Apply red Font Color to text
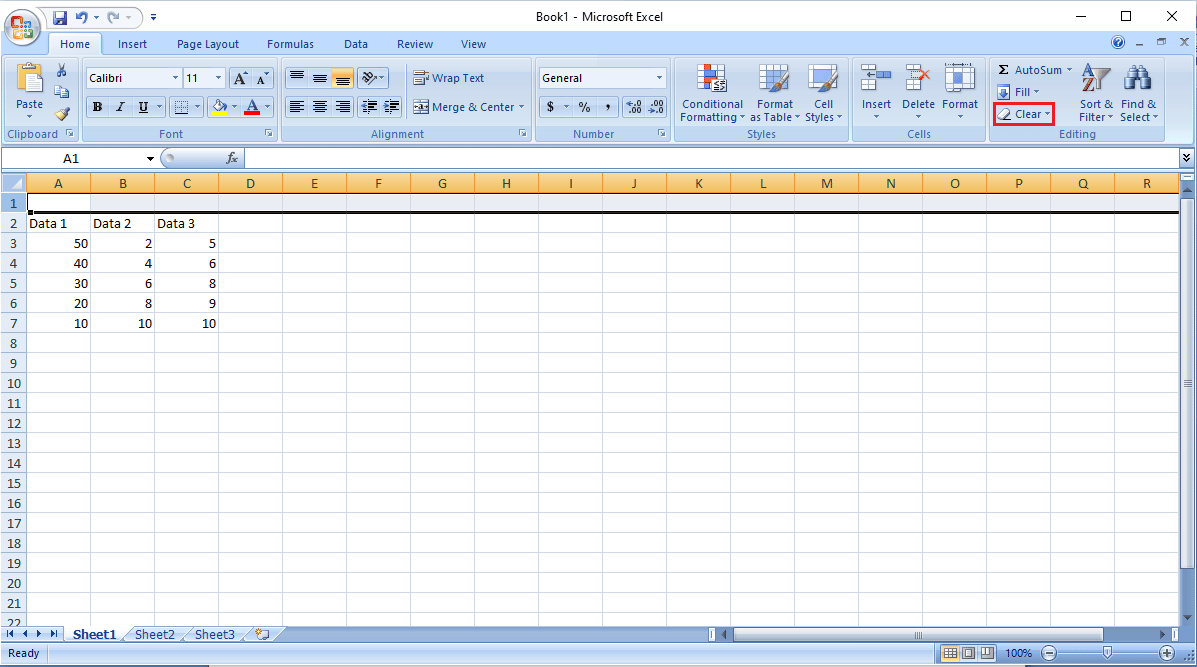This screenshot has height=667, width=1197. click(252, 107)
